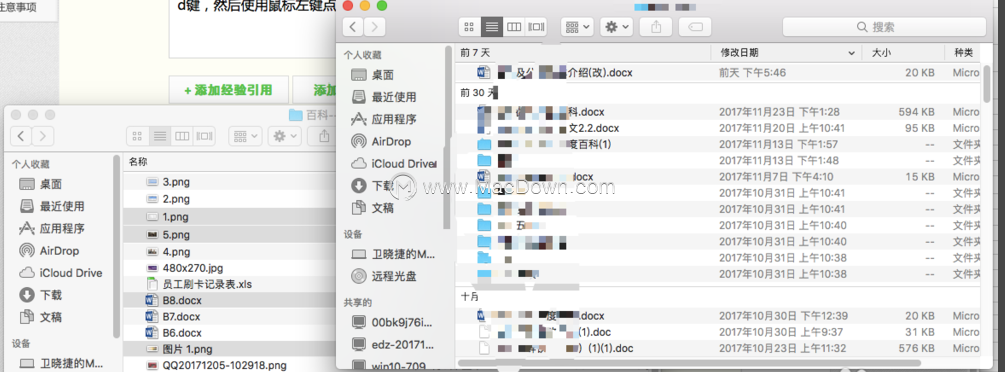
Task: Select the .doc file sized 576 KB
Action: coord(718,348)
